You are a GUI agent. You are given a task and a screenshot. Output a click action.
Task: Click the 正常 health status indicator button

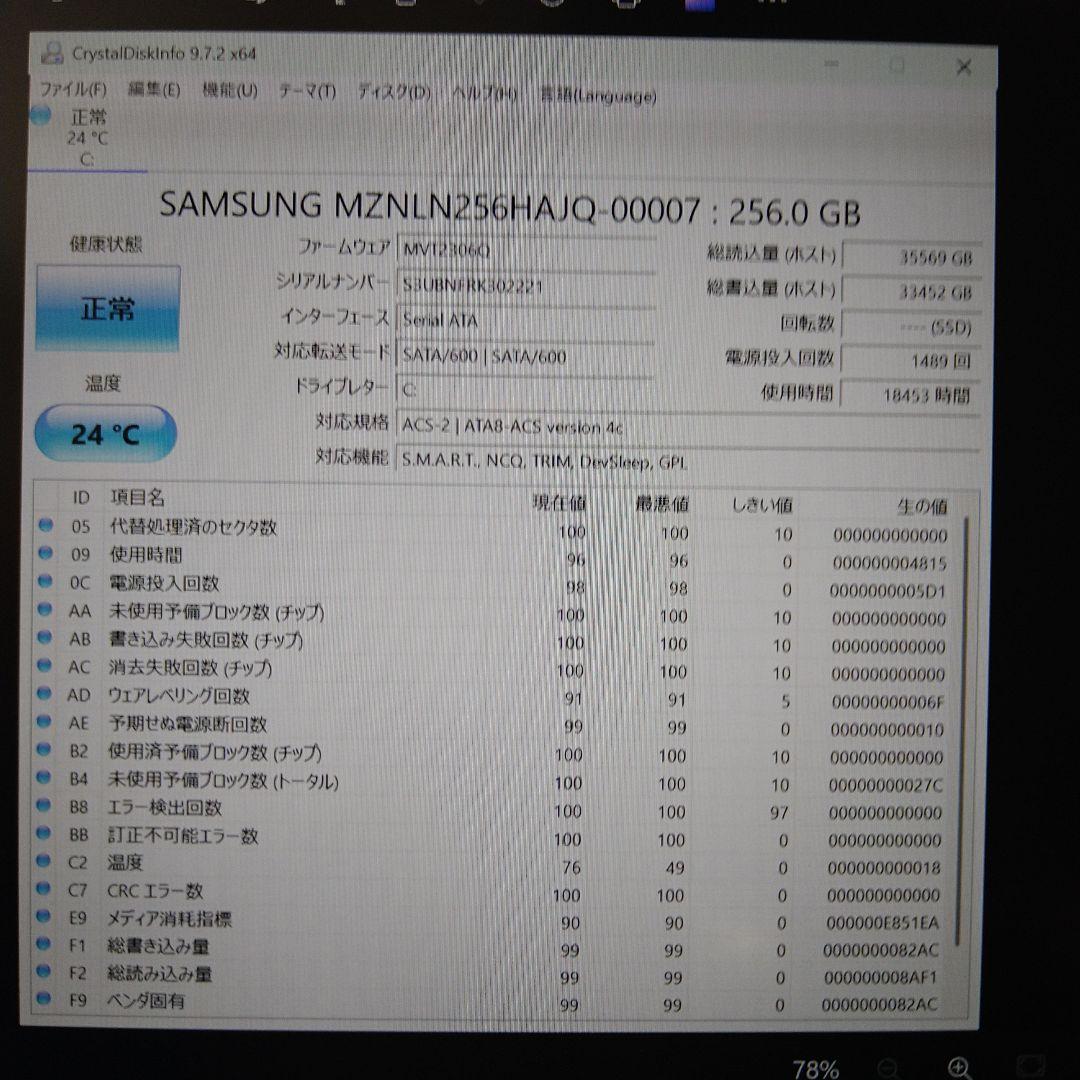coord(106,308)
